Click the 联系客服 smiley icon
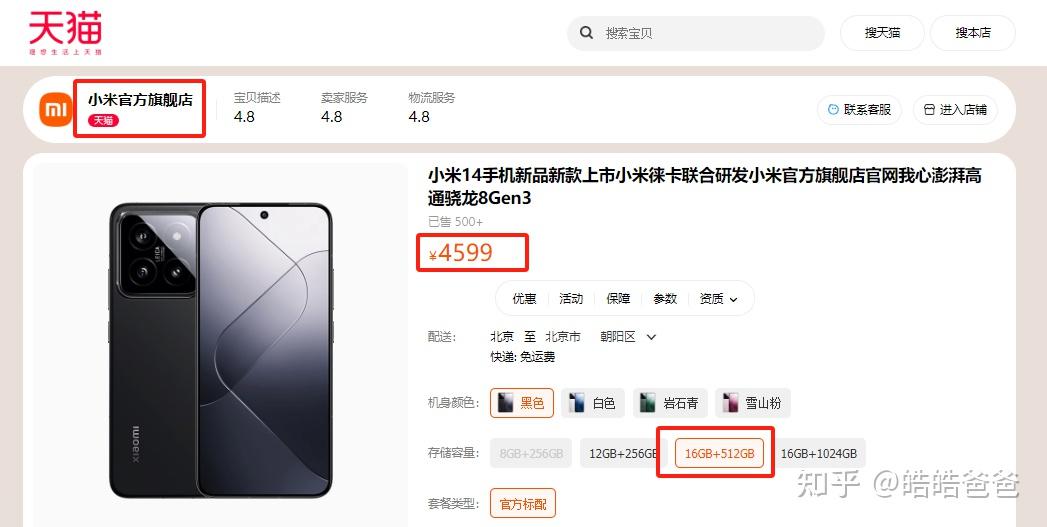 click(x=833, y=110)
